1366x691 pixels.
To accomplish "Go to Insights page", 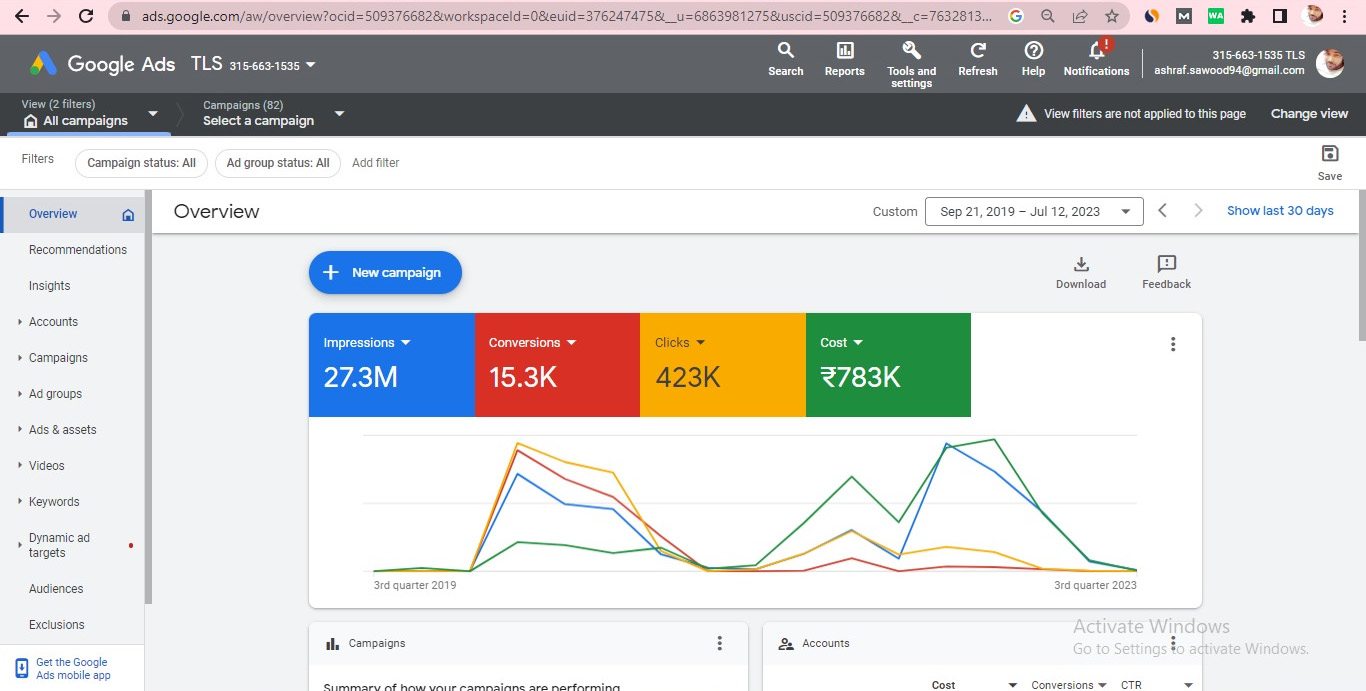I will click(50, 286).
